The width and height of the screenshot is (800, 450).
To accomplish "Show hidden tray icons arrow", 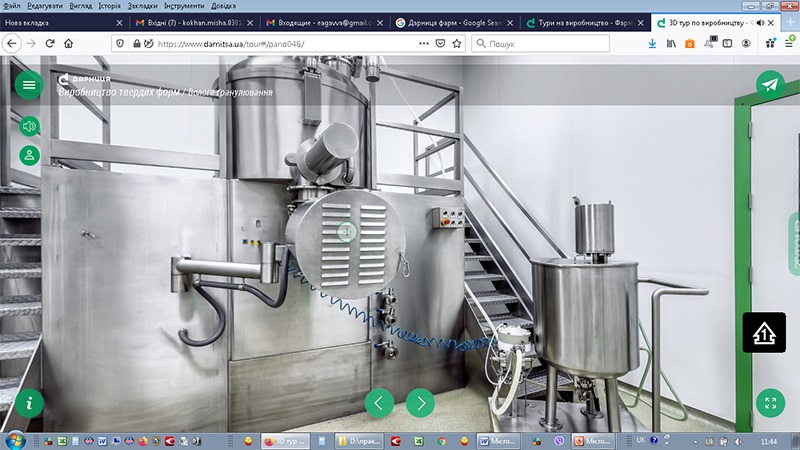I will [x=695, y=441].
